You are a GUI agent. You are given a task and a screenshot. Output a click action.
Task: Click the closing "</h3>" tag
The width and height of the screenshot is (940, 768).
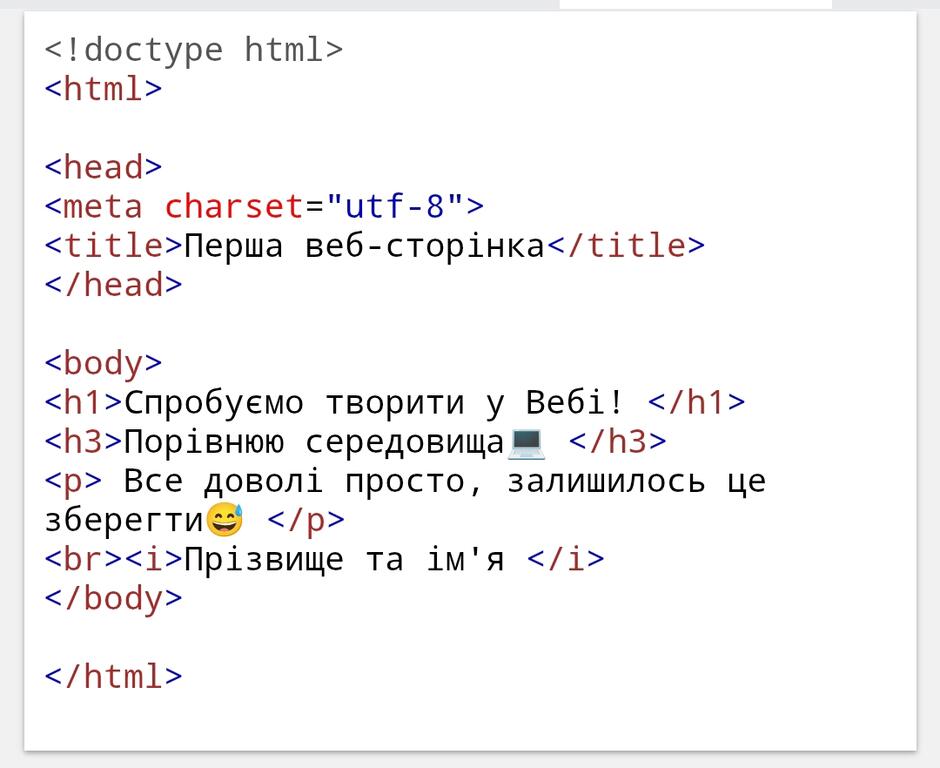click(x=617, y=442)
